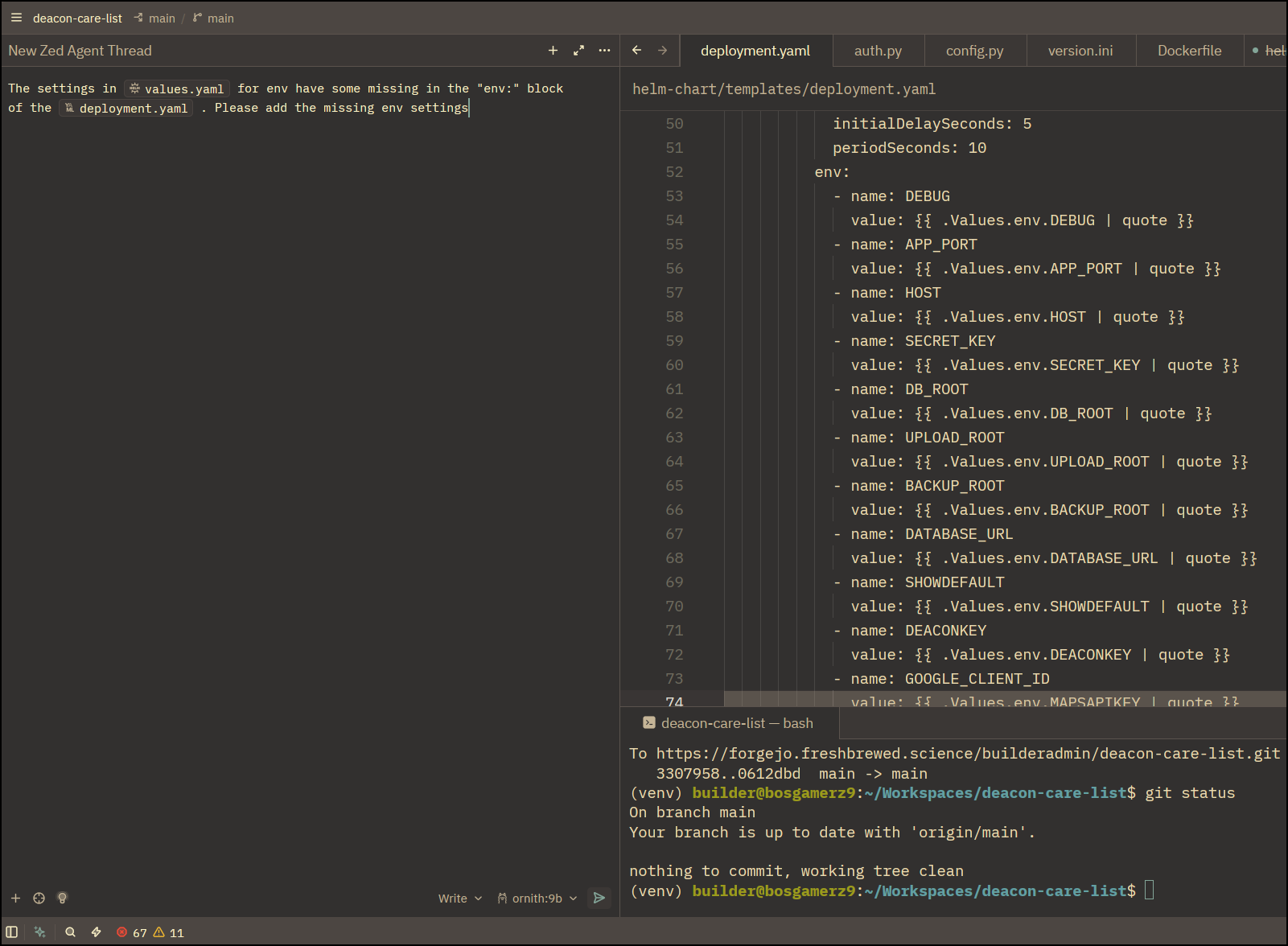Click 'nothing to commit, working tree clean' terminal line
This screenshot has width=1288, height=946.
click(x=796, y=871)
